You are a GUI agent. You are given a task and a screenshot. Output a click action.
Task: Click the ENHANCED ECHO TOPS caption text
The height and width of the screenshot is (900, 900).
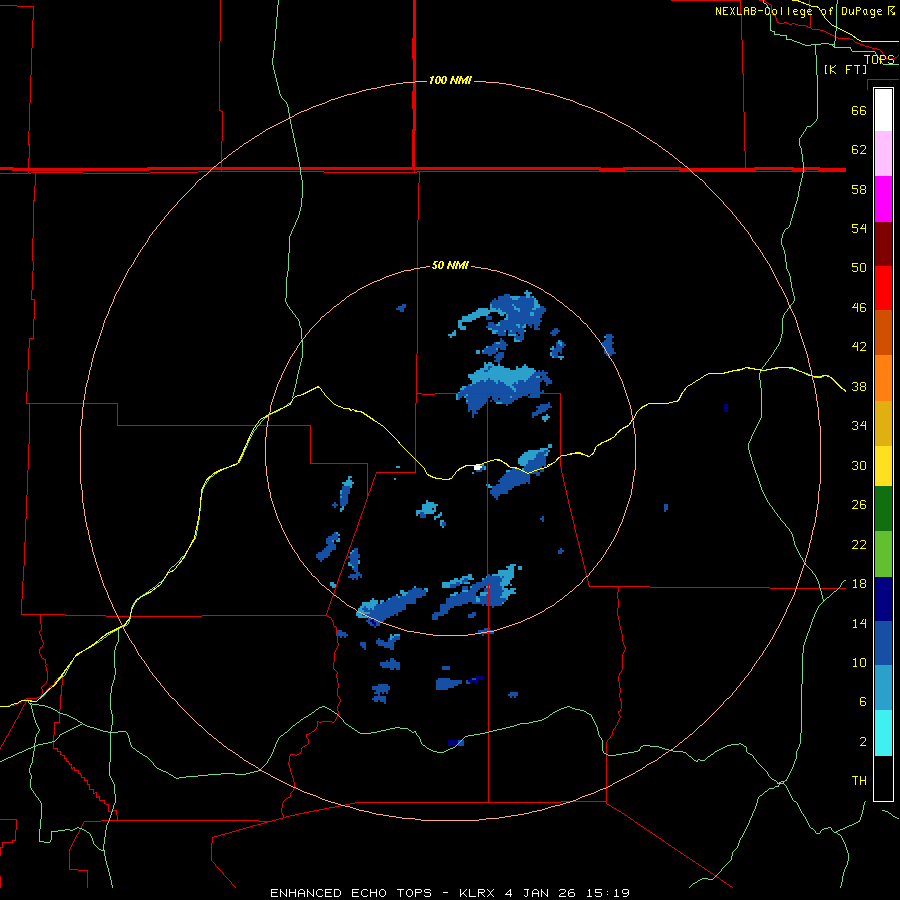click(x=351, y=893)
